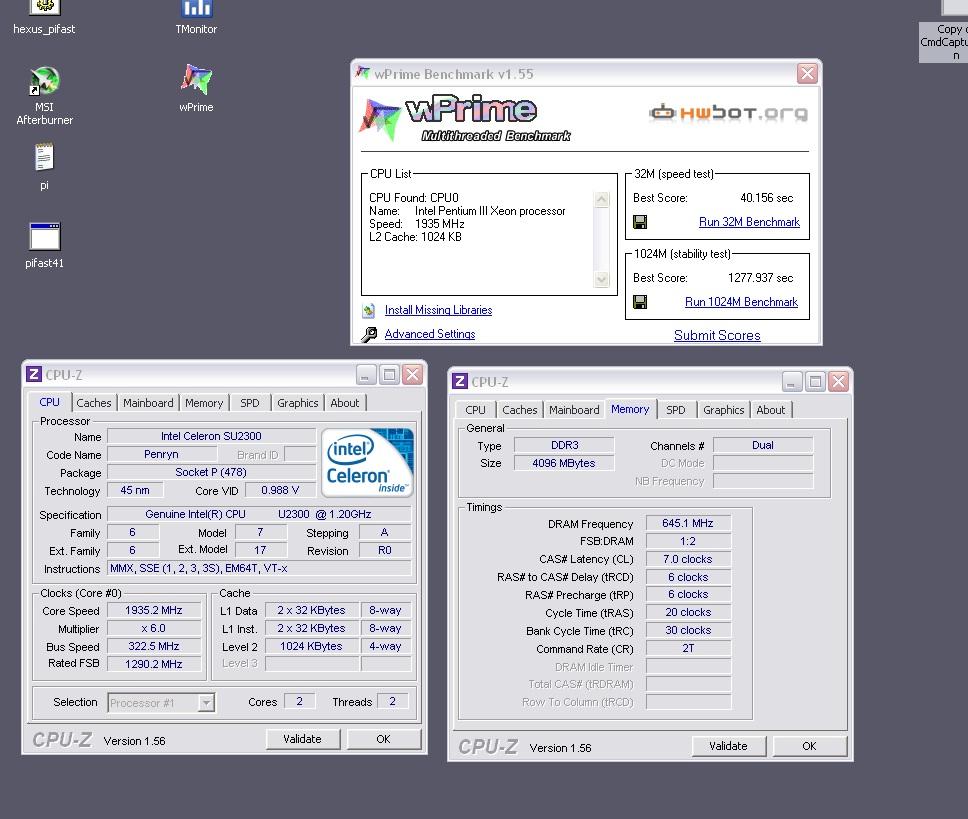This screenshot has height=819, width=968.
Task: Open Processor #1 selection dropdown
Action: [161, 702]
